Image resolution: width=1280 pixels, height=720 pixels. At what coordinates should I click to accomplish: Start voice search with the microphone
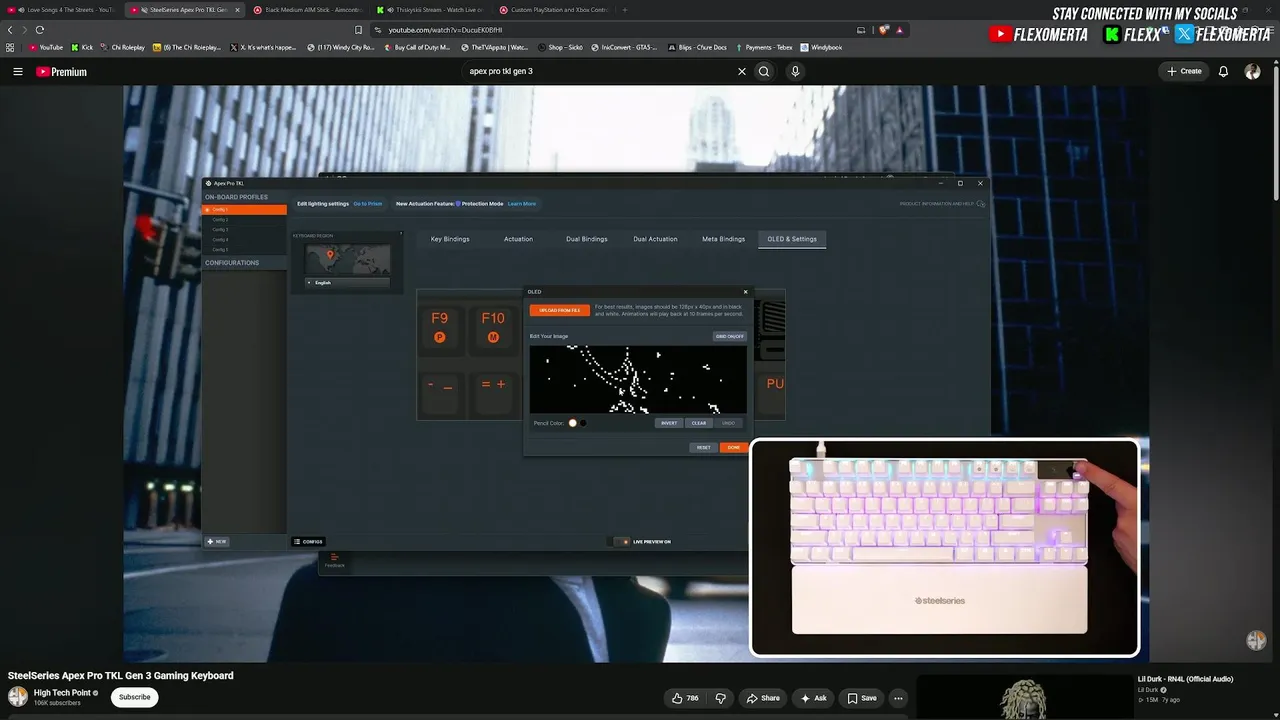tap(795, 72)
